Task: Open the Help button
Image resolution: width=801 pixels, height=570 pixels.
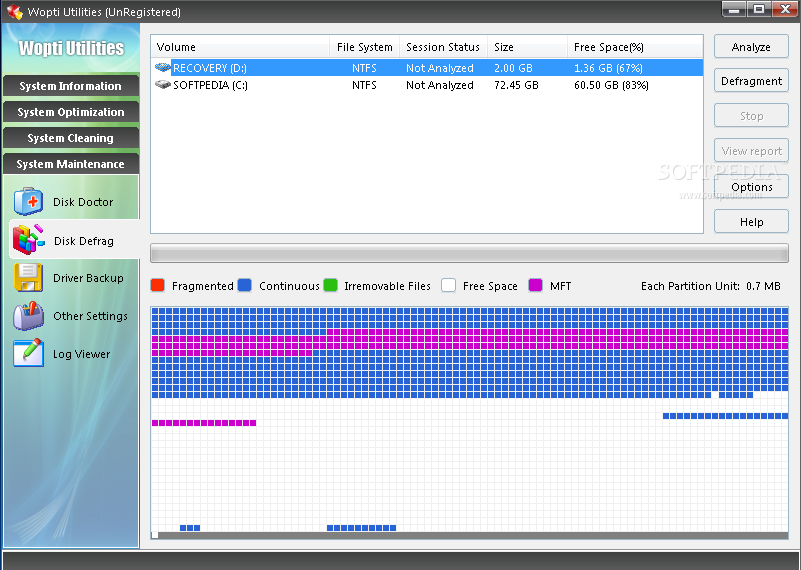Action: [751, 222]
